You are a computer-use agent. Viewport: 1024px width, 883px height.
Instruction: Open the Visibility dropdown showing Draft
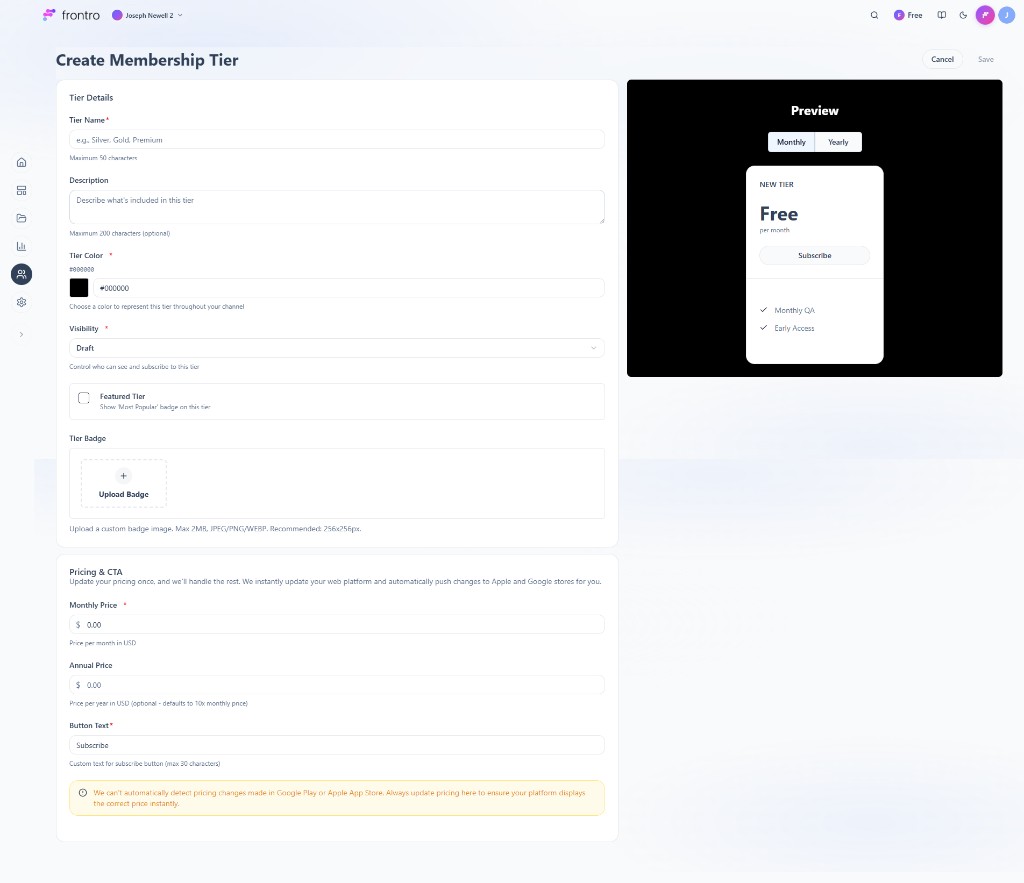336,348
